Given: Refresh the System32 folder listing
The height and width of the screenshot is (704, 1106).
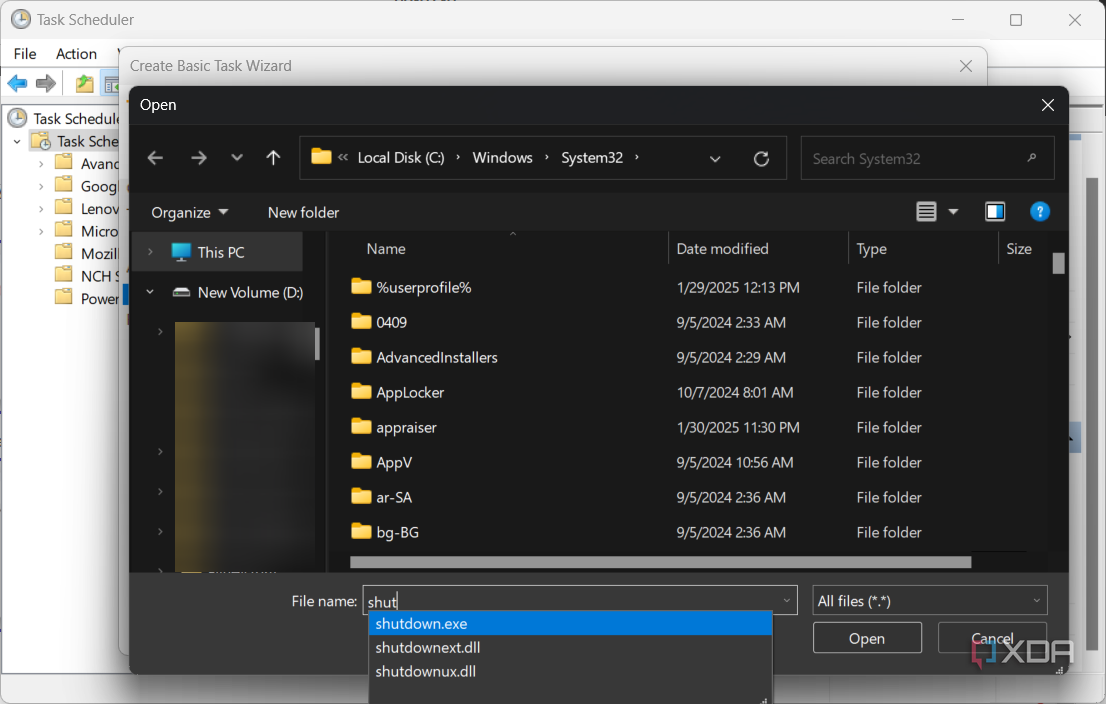Looking at the screenshot, I should click(x=761, y=157).
